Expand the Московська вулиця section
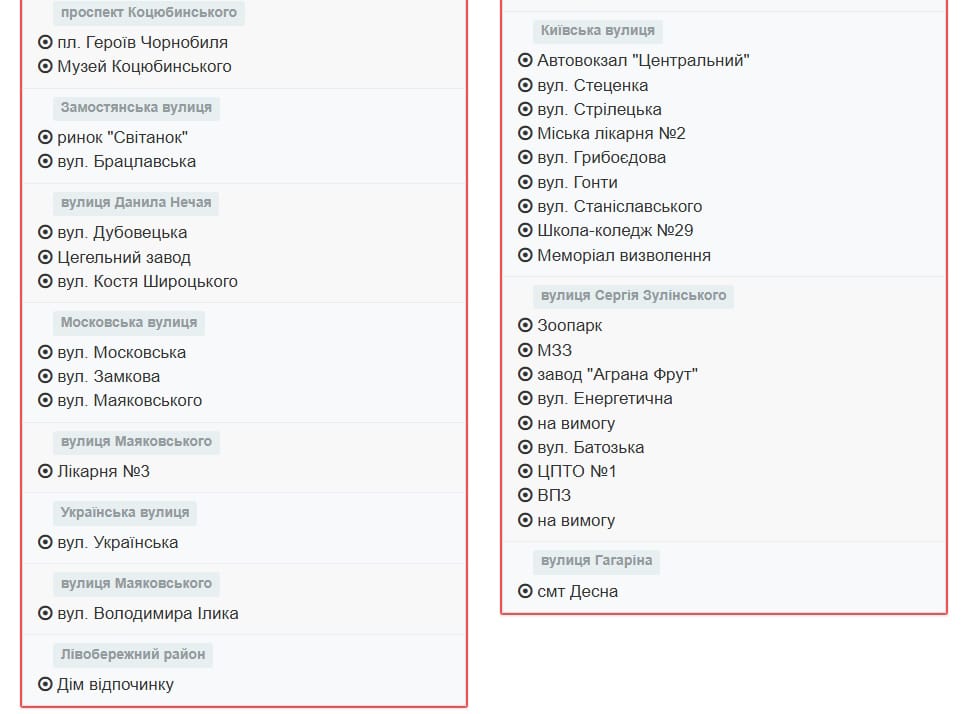Screen dimensions: 966x714 (x=128, y=322)
